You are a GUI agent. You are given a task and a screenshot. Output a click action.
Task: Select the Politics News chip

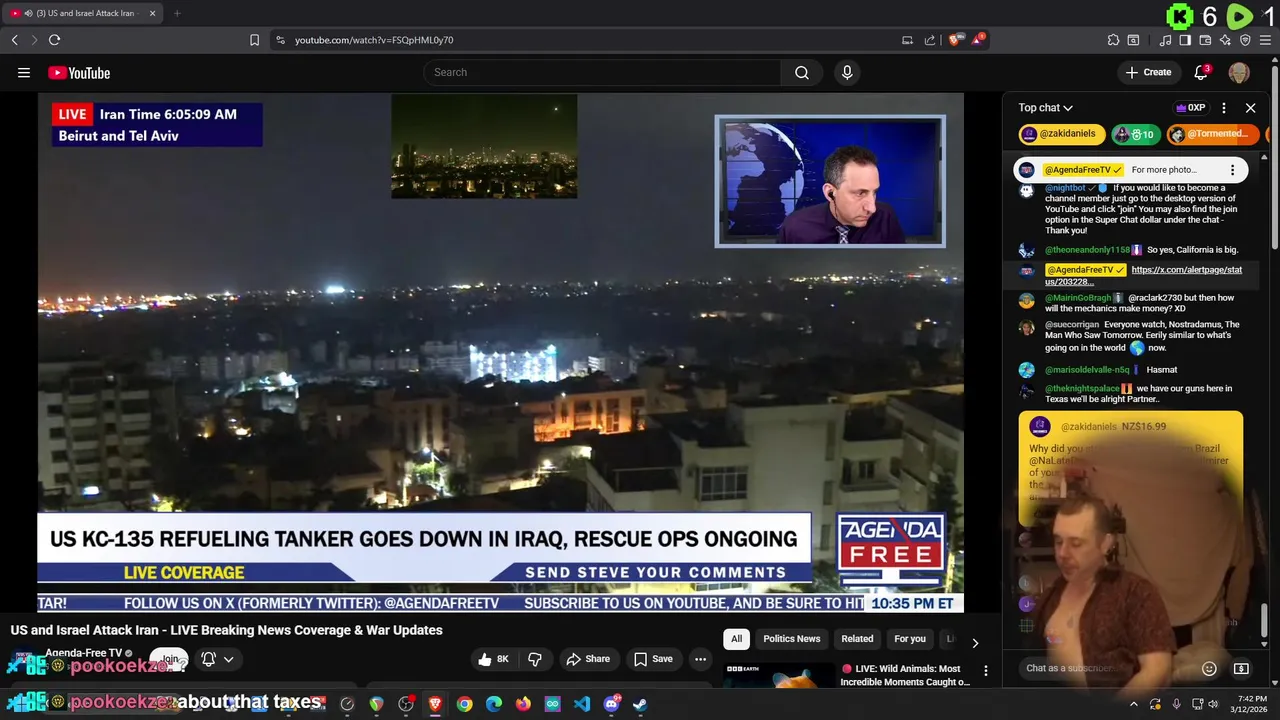pos(791,639)
